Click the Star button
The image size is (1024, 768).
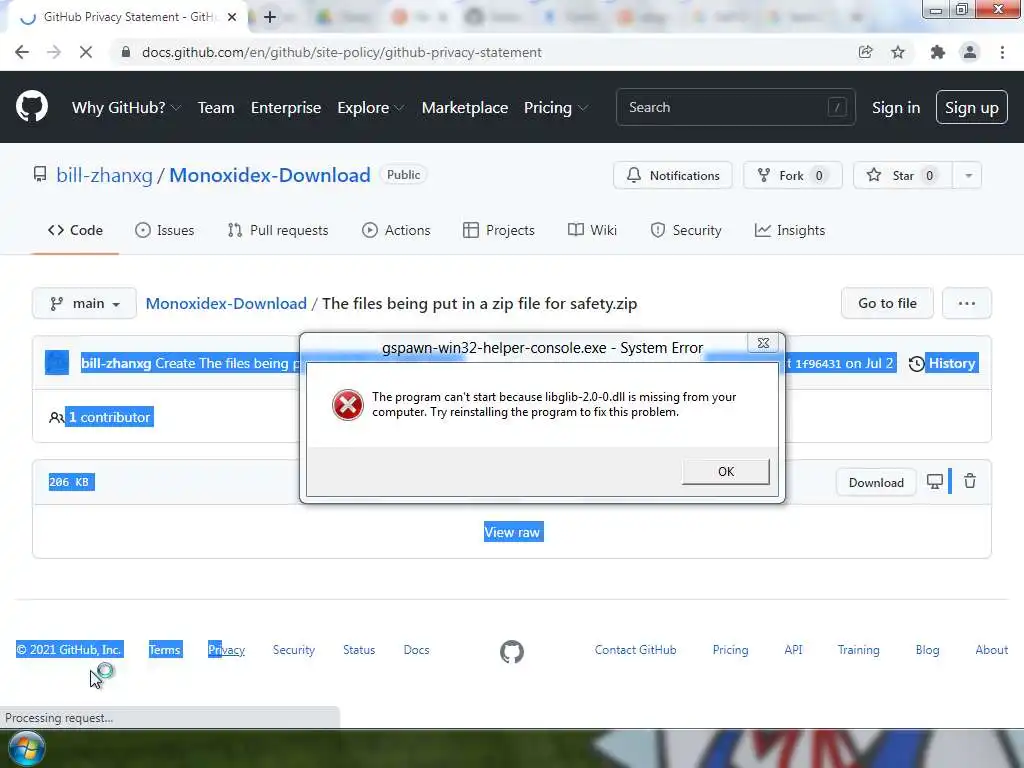coord(903,175)
